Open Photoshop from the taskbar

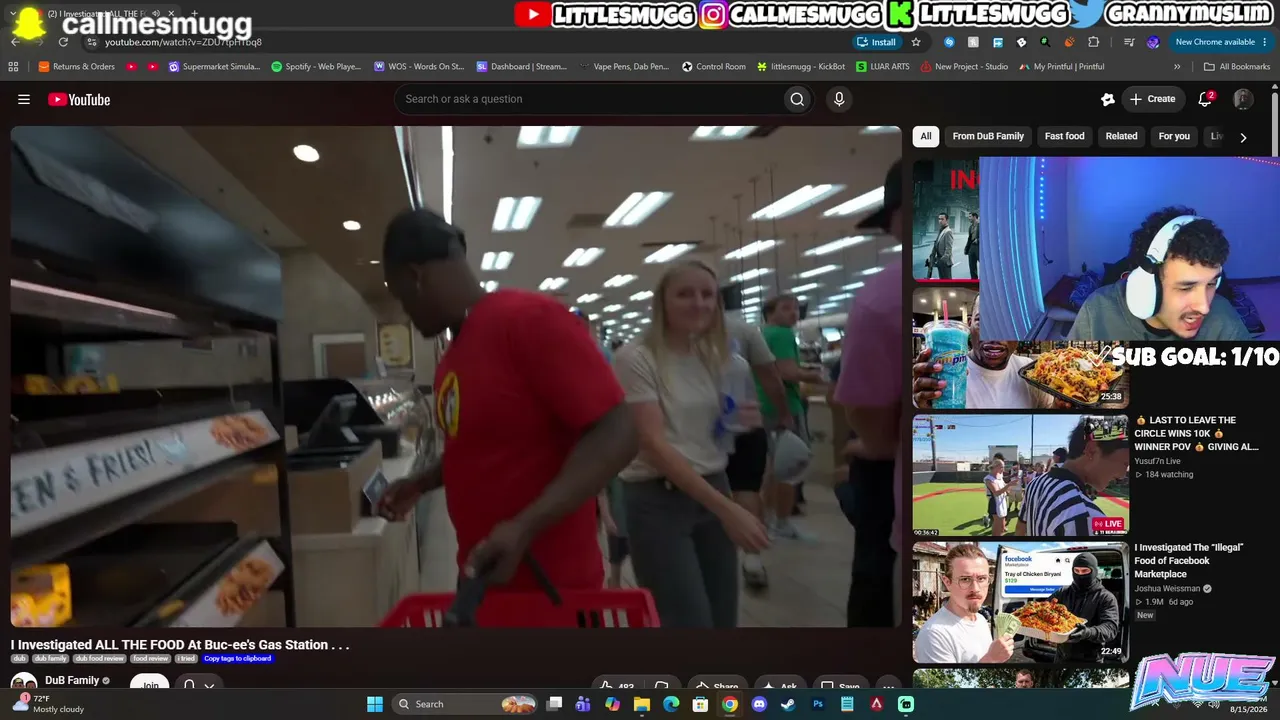pos(818,704)
